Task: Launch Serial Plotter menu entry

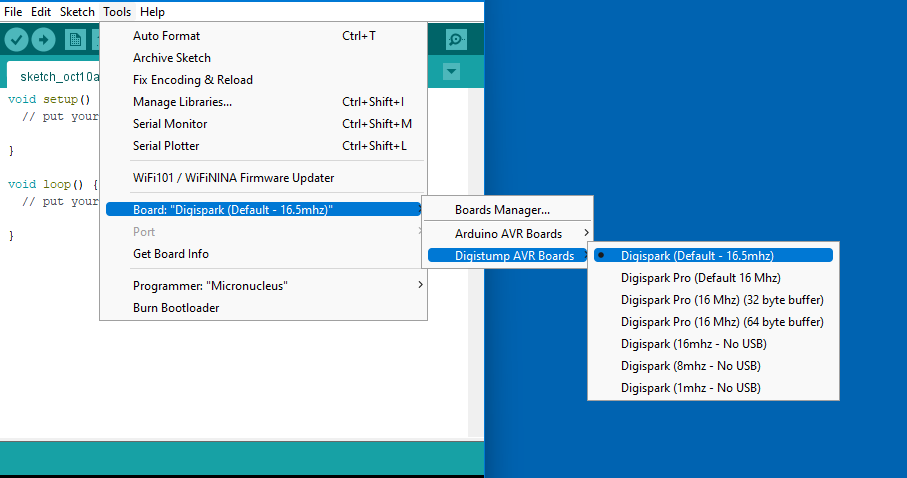Action: (264, 146)
